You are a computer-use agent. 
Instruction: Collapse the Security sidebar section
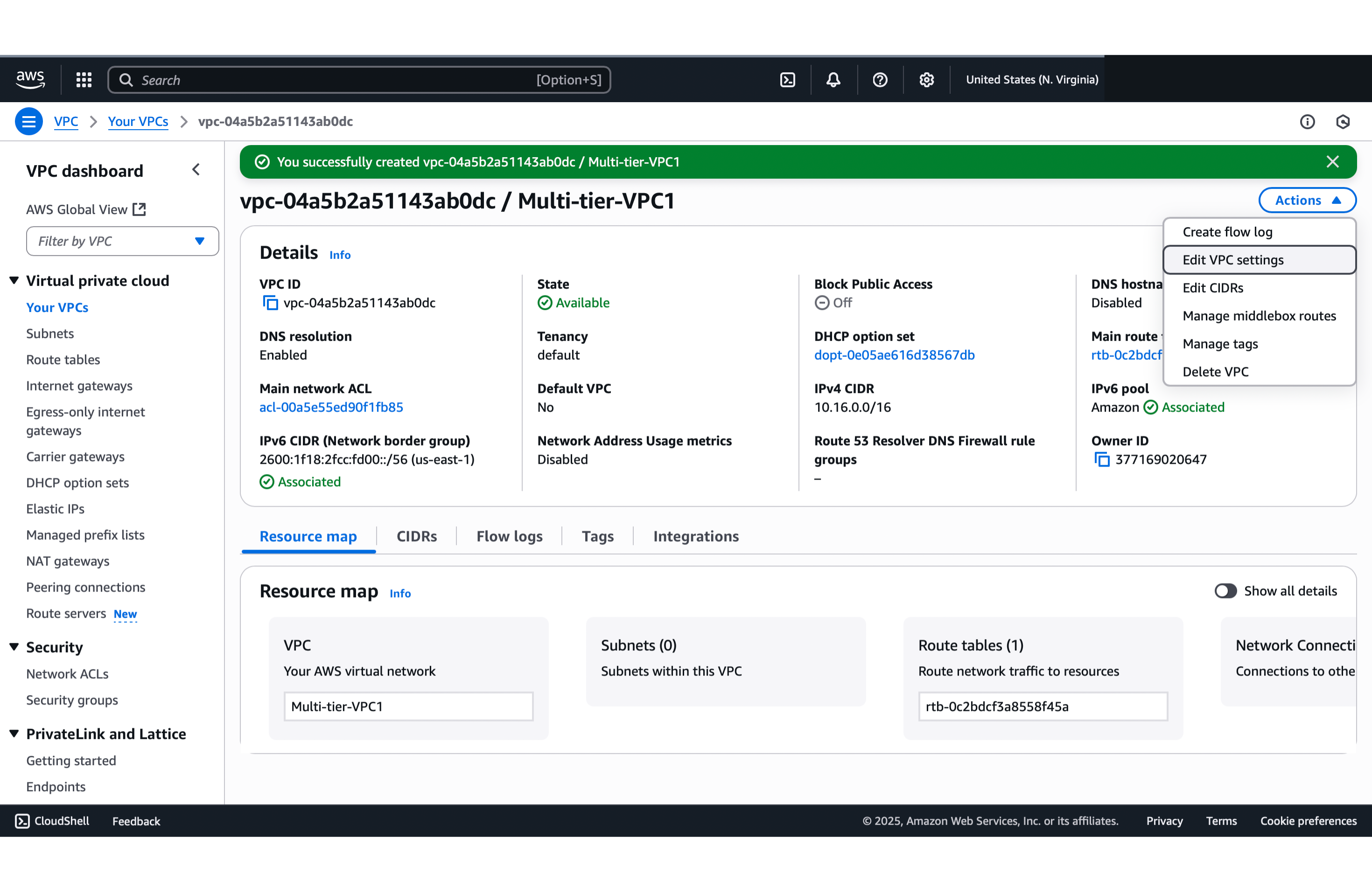(14, 647)
